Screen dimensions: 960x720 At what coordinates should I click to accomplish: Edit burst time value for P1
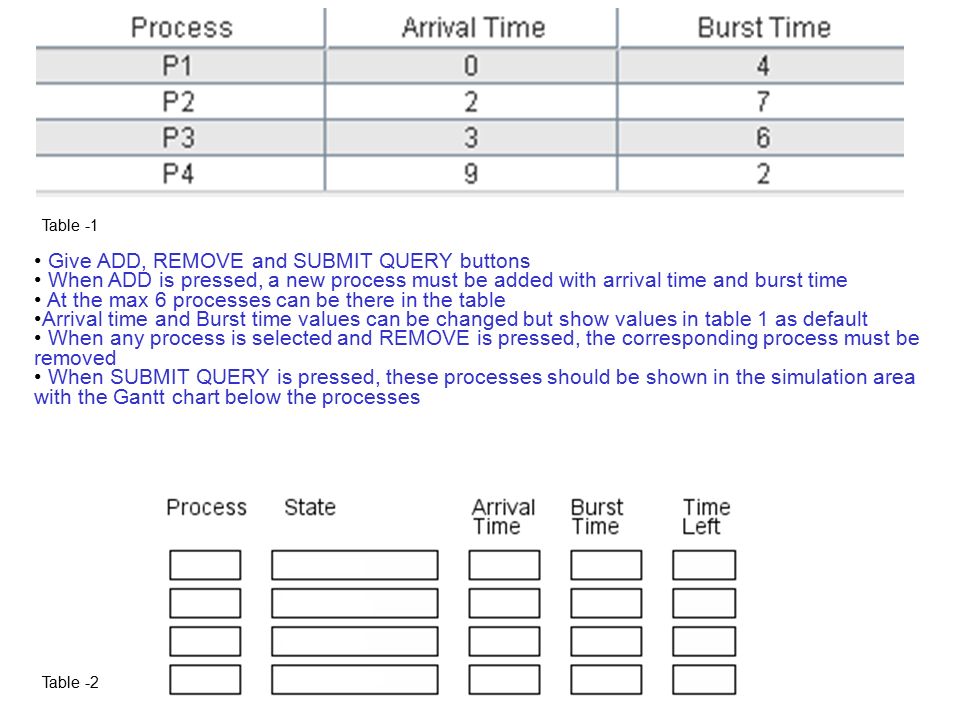point(762,66)
